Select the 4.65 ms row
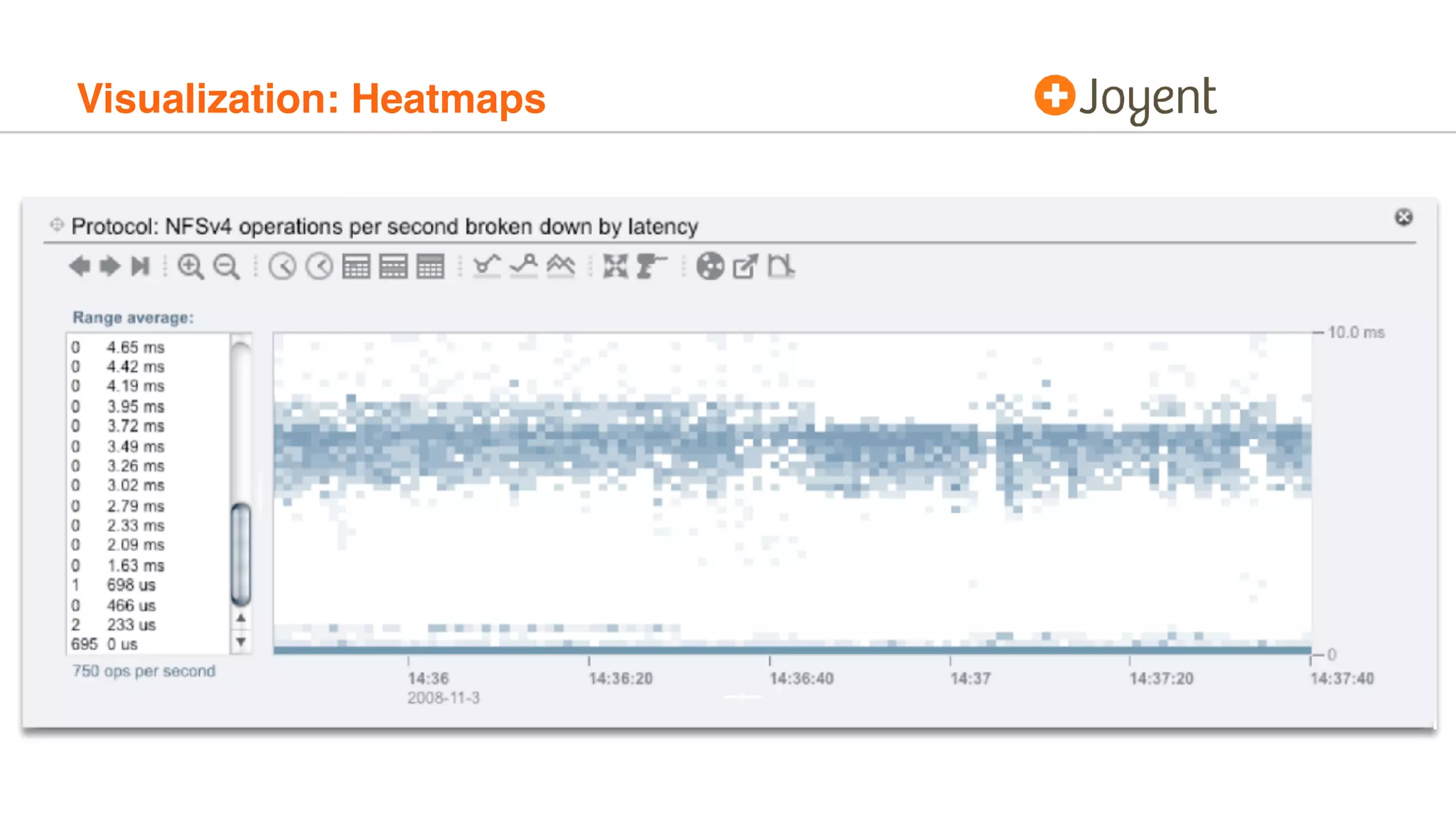This screenshot has width=1456, height=819. pyautogui.click(x=148, y=347)
